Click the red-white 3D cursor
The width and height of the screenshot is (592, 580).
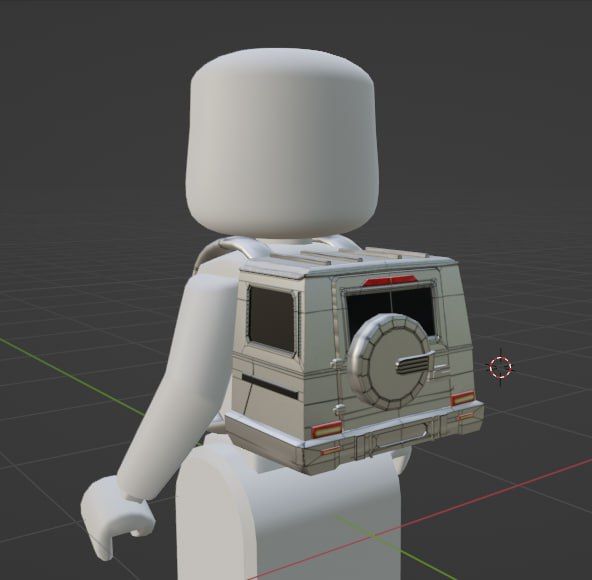pyautogui.click(x=501, y=367)
